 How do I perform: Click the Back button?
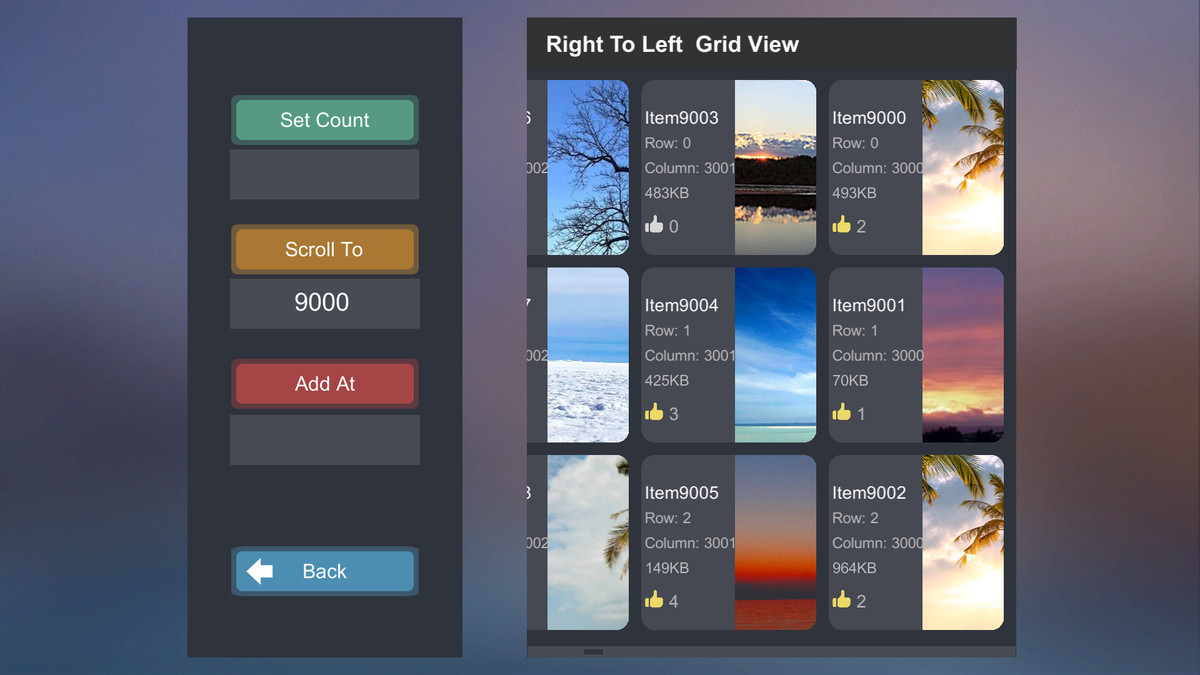pyautogui.click(x=324, y=571)
